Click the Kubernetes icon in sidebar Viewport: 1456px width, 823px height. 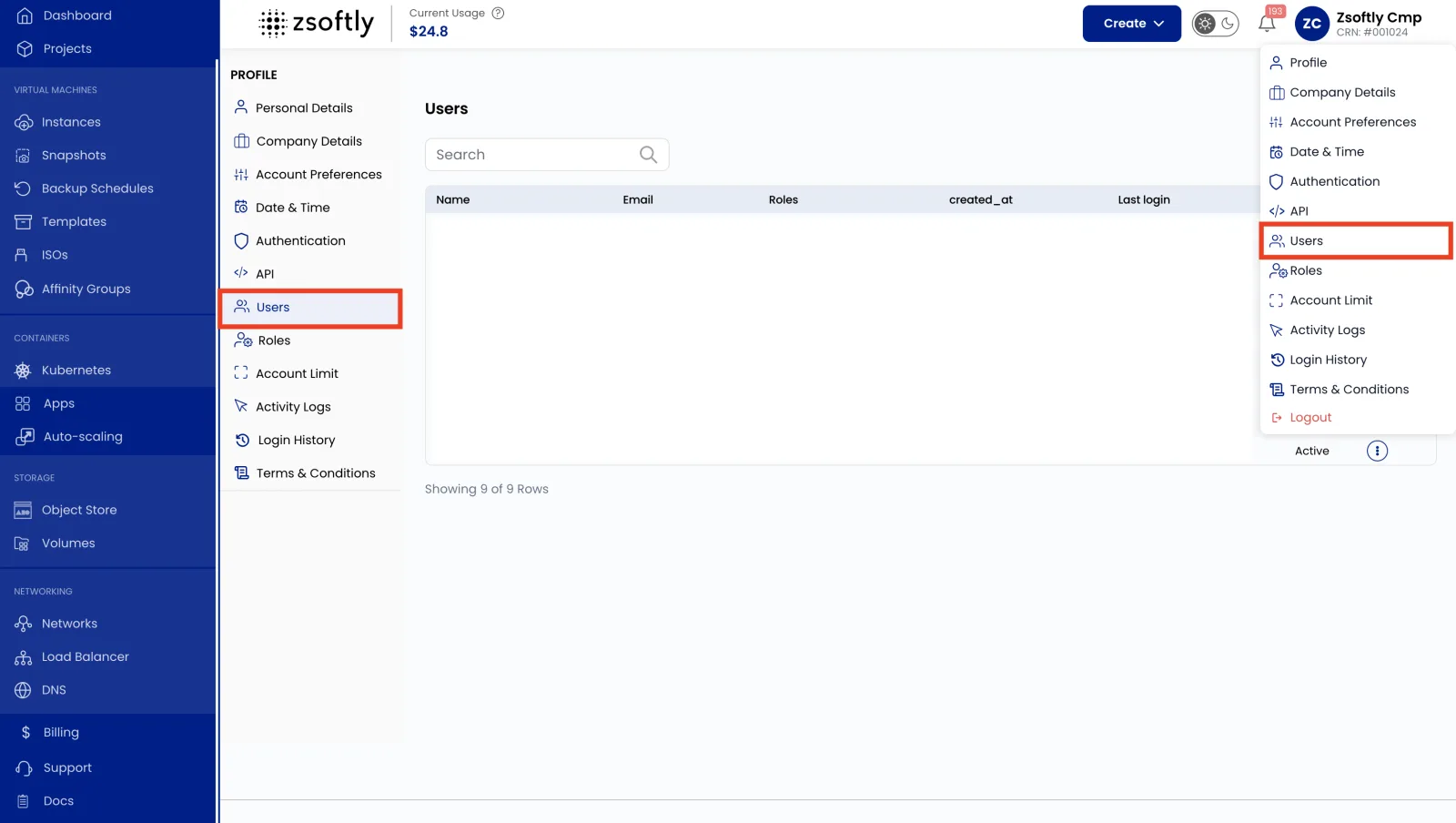tap(23, 371)
